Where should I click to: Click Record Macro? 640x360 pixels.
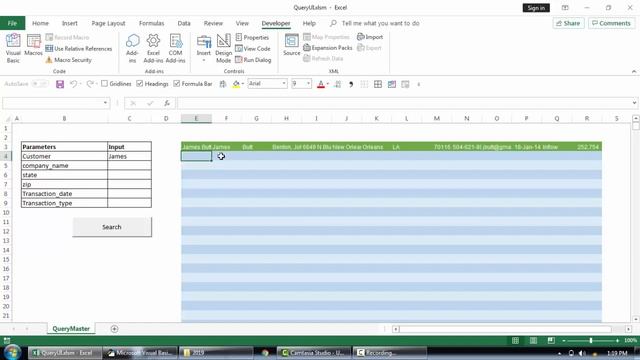click(67, 37)
